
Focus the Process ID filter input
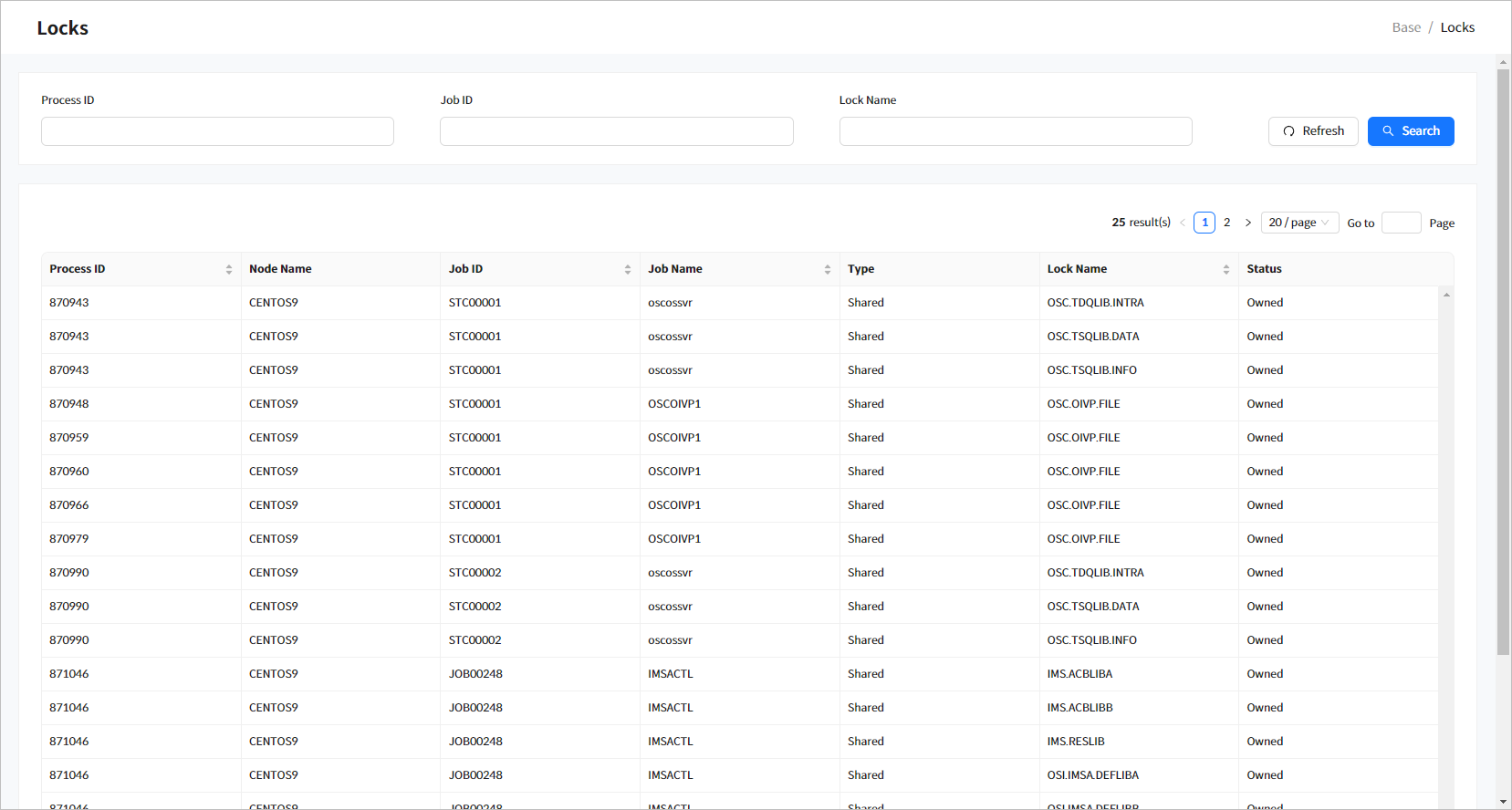[x=217, y=131]
